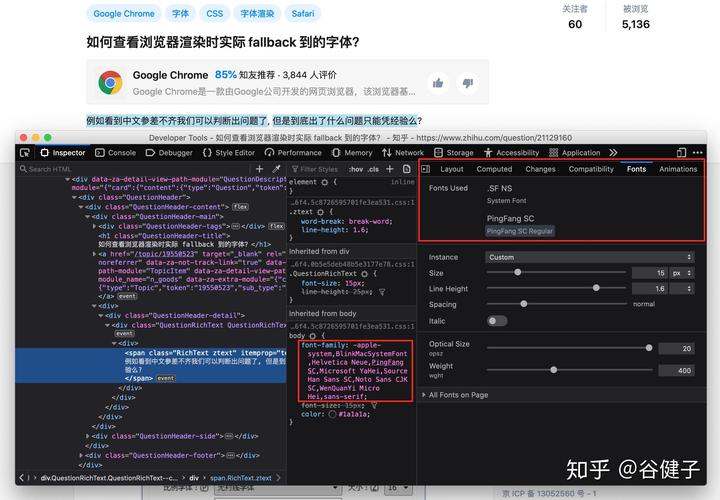Image resolution: width=720 pixels, height=500 pixels.
Task: Toggle responsive design mode icon
Action: [x=681, y=152]
